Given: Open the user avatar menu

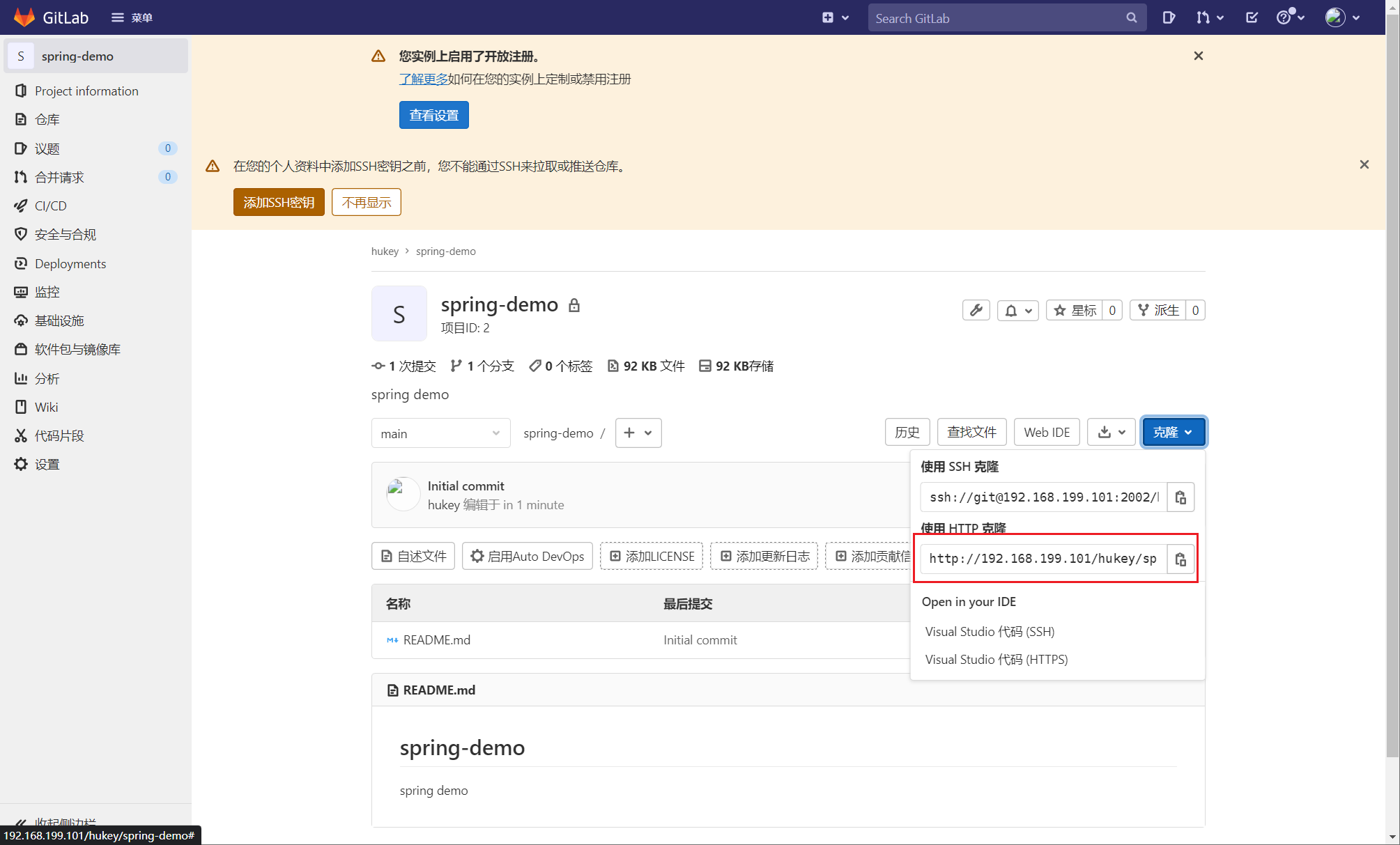Looking at the screenshot, I should 1343,17.
